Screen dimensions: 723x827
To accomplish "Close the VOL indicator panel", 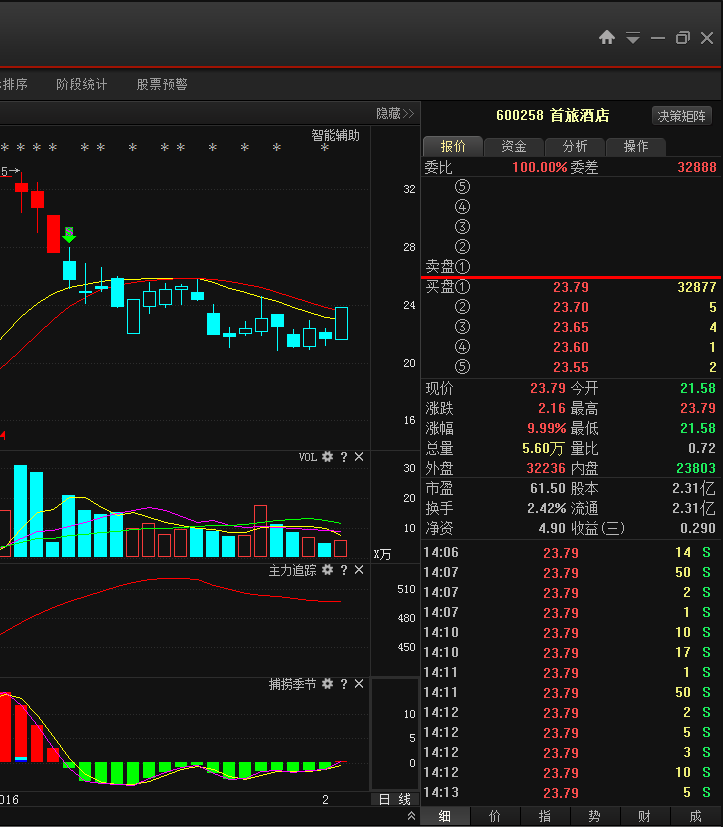I will pos(359,457).
